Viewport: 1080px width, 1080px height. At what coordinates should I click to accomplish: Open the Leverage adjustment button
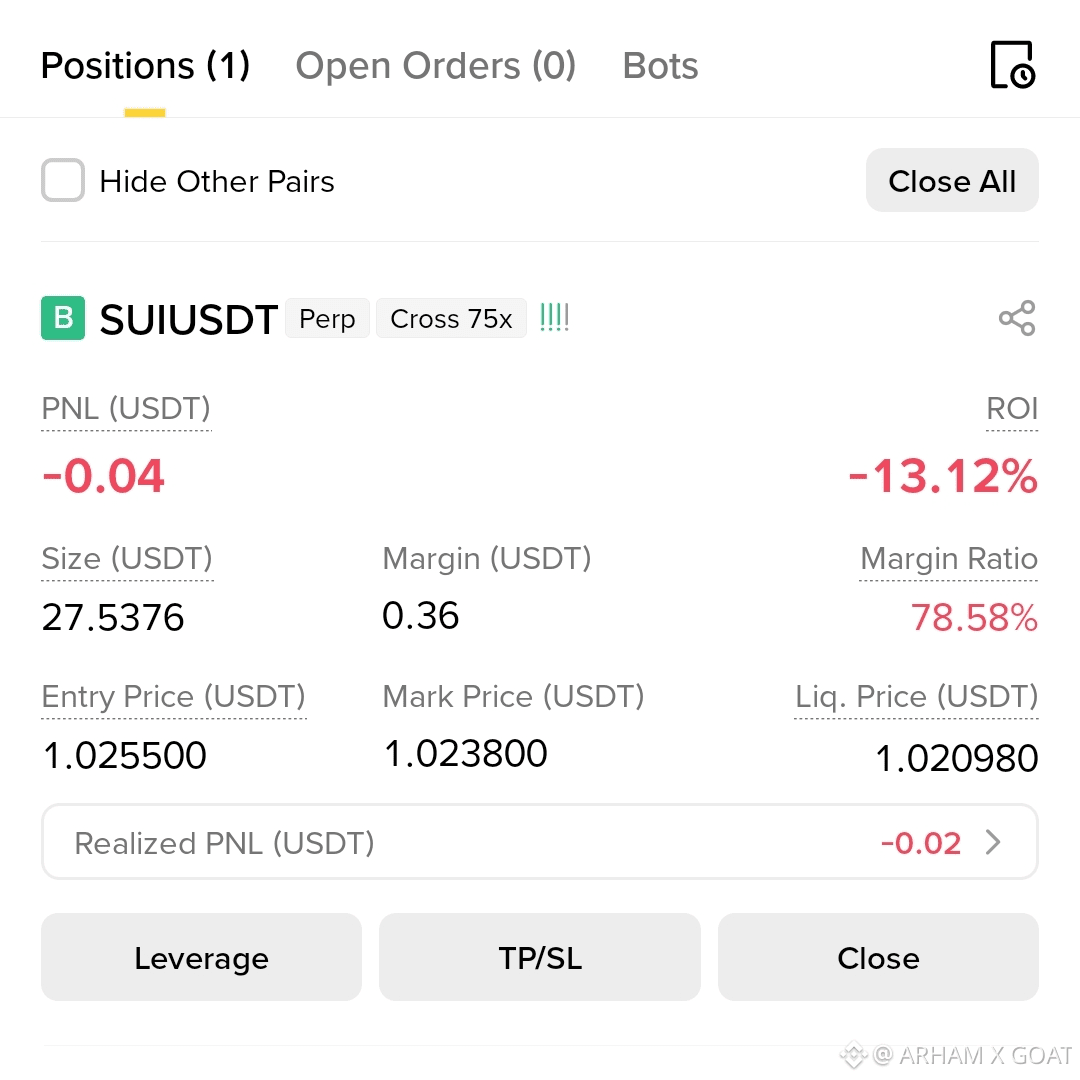point(201,957)
